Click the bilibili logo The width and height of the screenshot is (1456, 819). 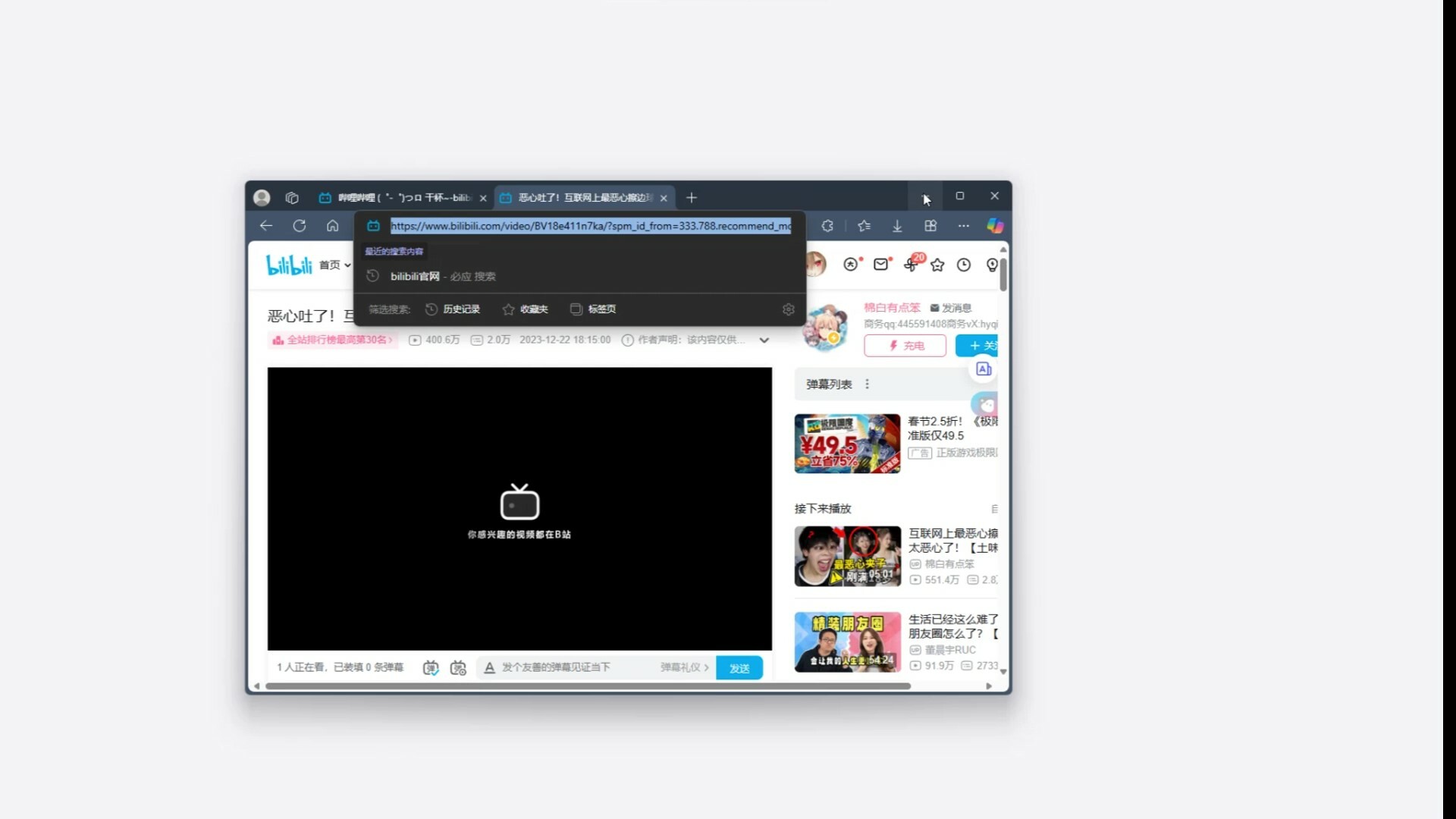point(288,264)
